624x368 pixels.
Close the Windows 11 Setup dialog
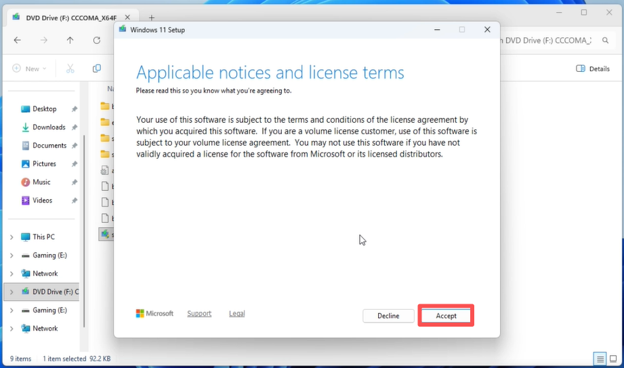click(487, 30)
